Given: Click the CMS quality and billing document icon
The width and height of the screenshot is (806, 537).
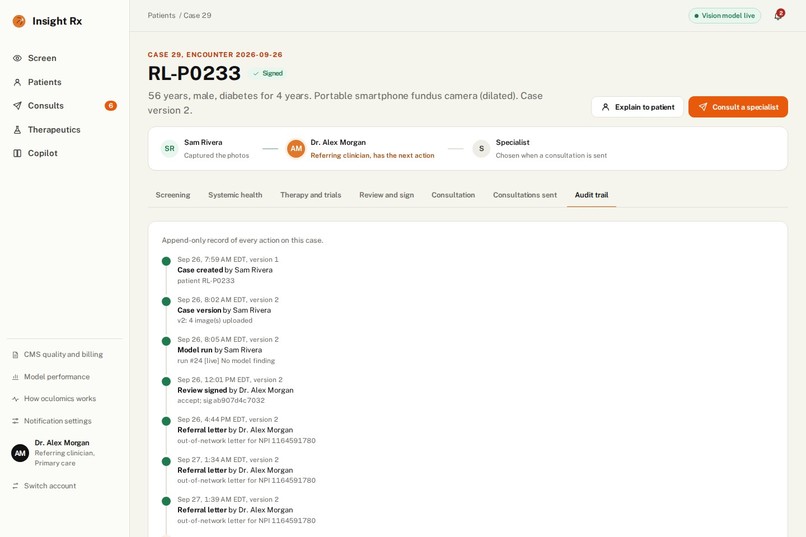Looking at the screenshot, I should click(15, 355).
